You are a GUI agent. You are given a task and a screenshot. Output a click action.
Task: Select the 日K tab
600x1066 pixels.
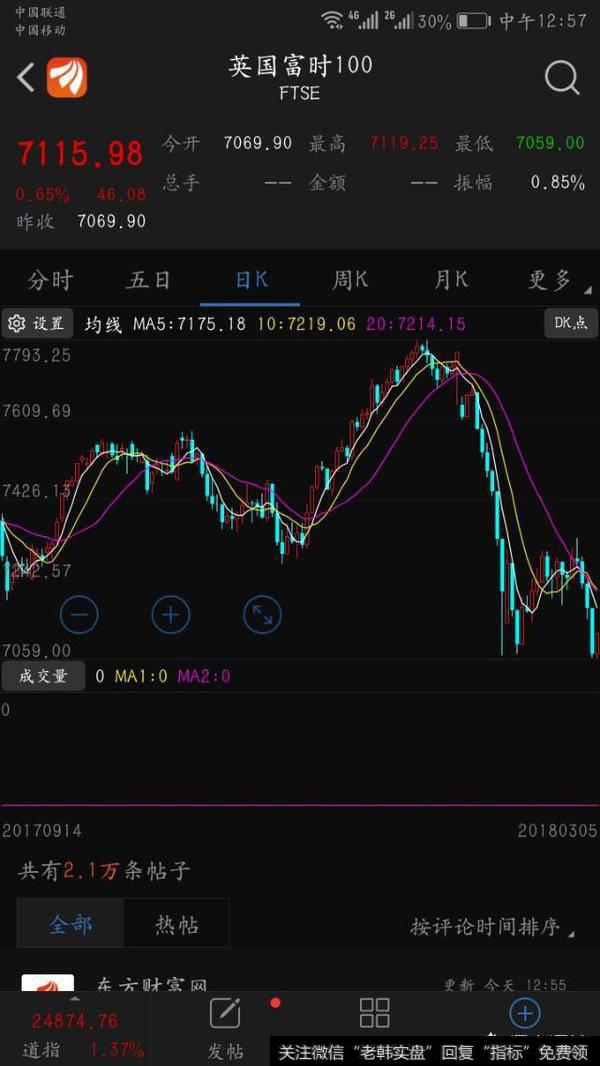click(x=250, y=280)
